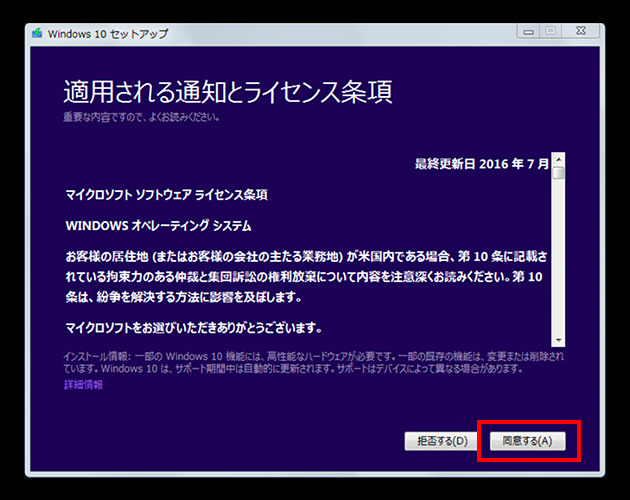Click the 拒否する(D) decline button
630x500 pixels.
pos(442,441)
